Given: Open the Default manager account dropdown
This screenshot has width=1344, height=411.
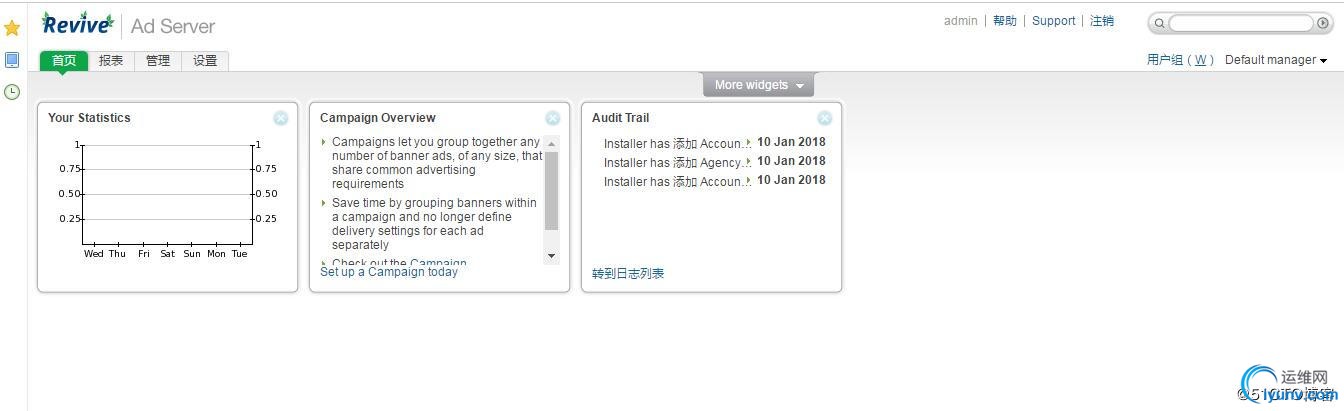Looking at the screenshot, I should (1276, 60).
